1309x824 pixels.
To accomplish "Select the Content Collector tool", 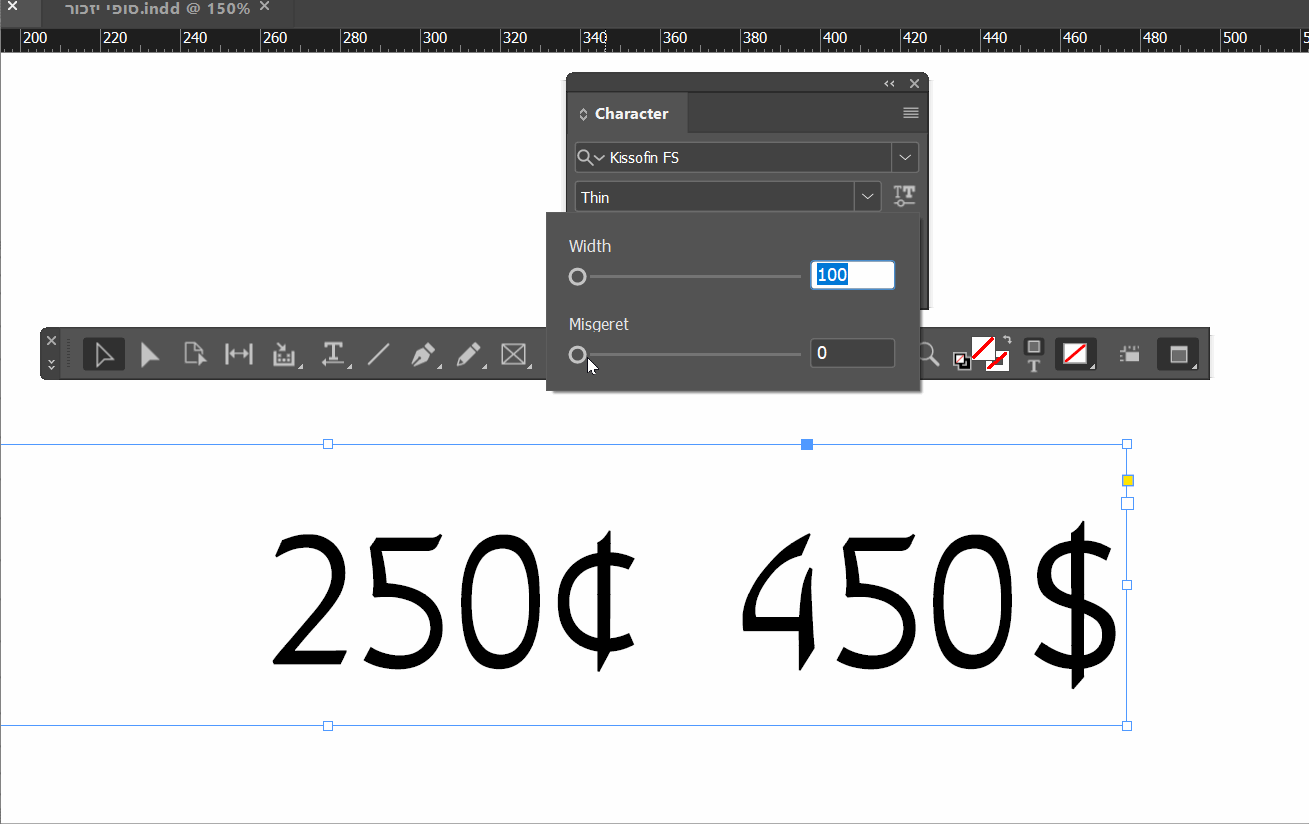I will pos(285,354).
